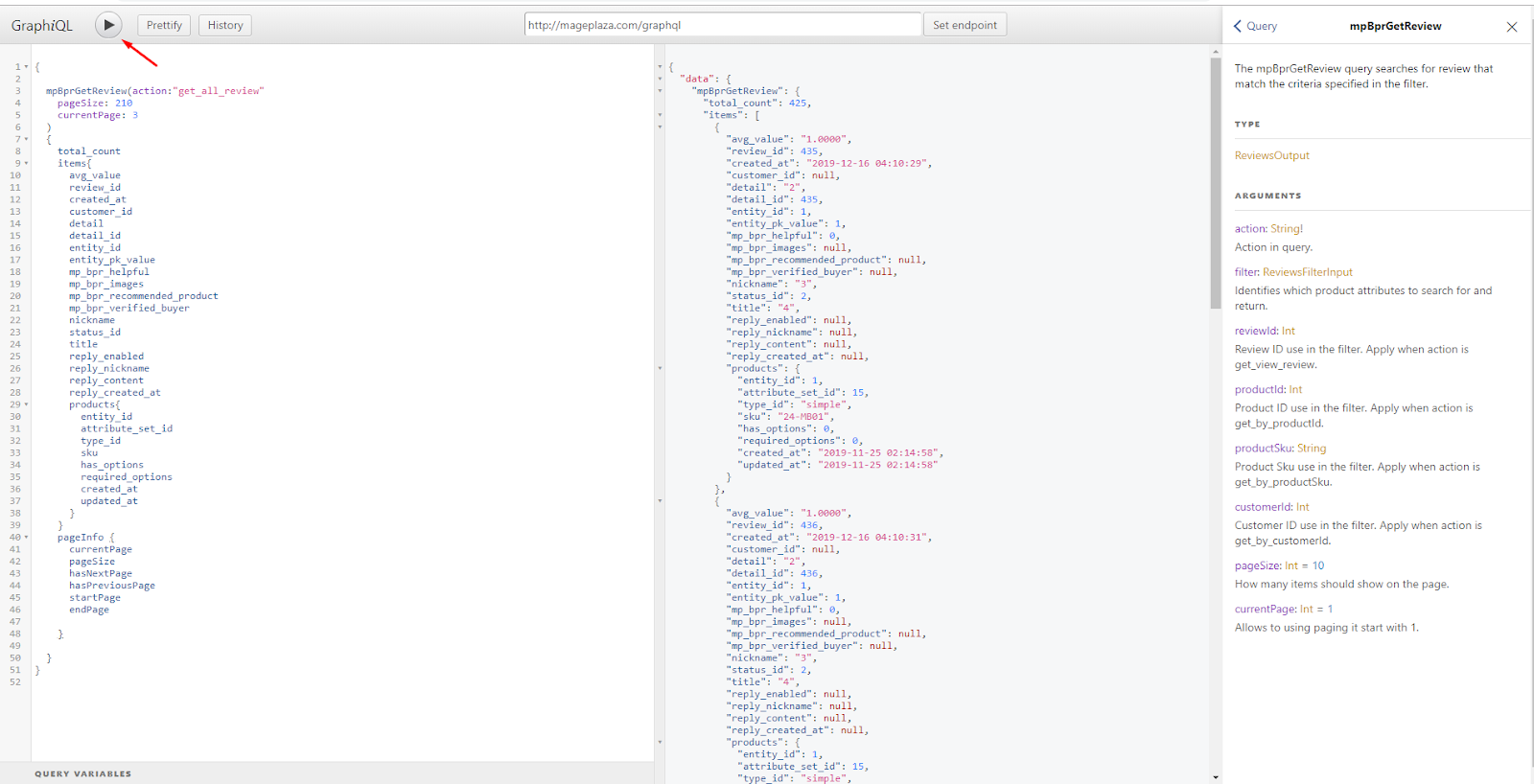Click the Set endpoint button
The image size is (1534, 784).
click(965, 25)
